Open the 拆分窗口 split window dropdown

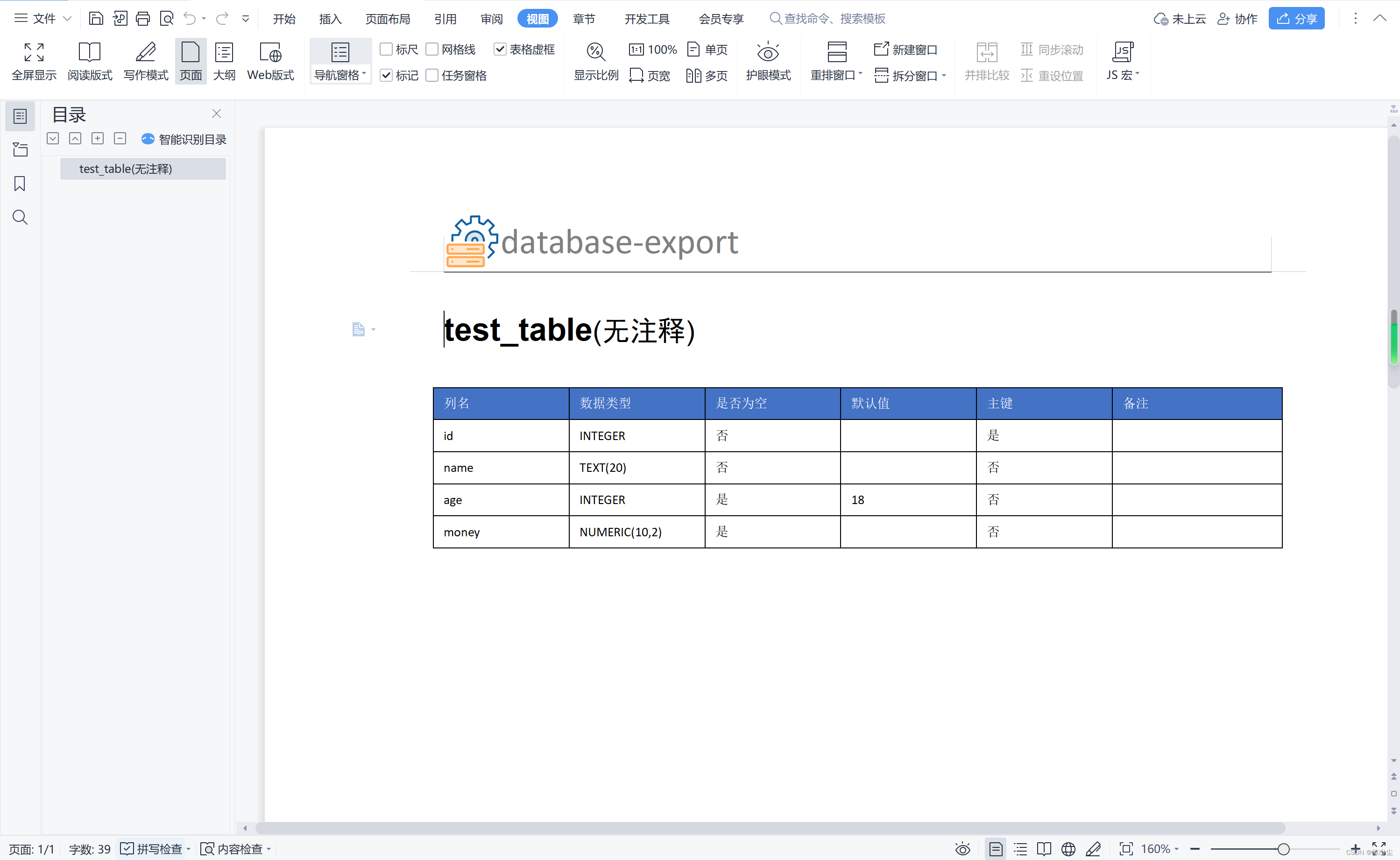945,75
